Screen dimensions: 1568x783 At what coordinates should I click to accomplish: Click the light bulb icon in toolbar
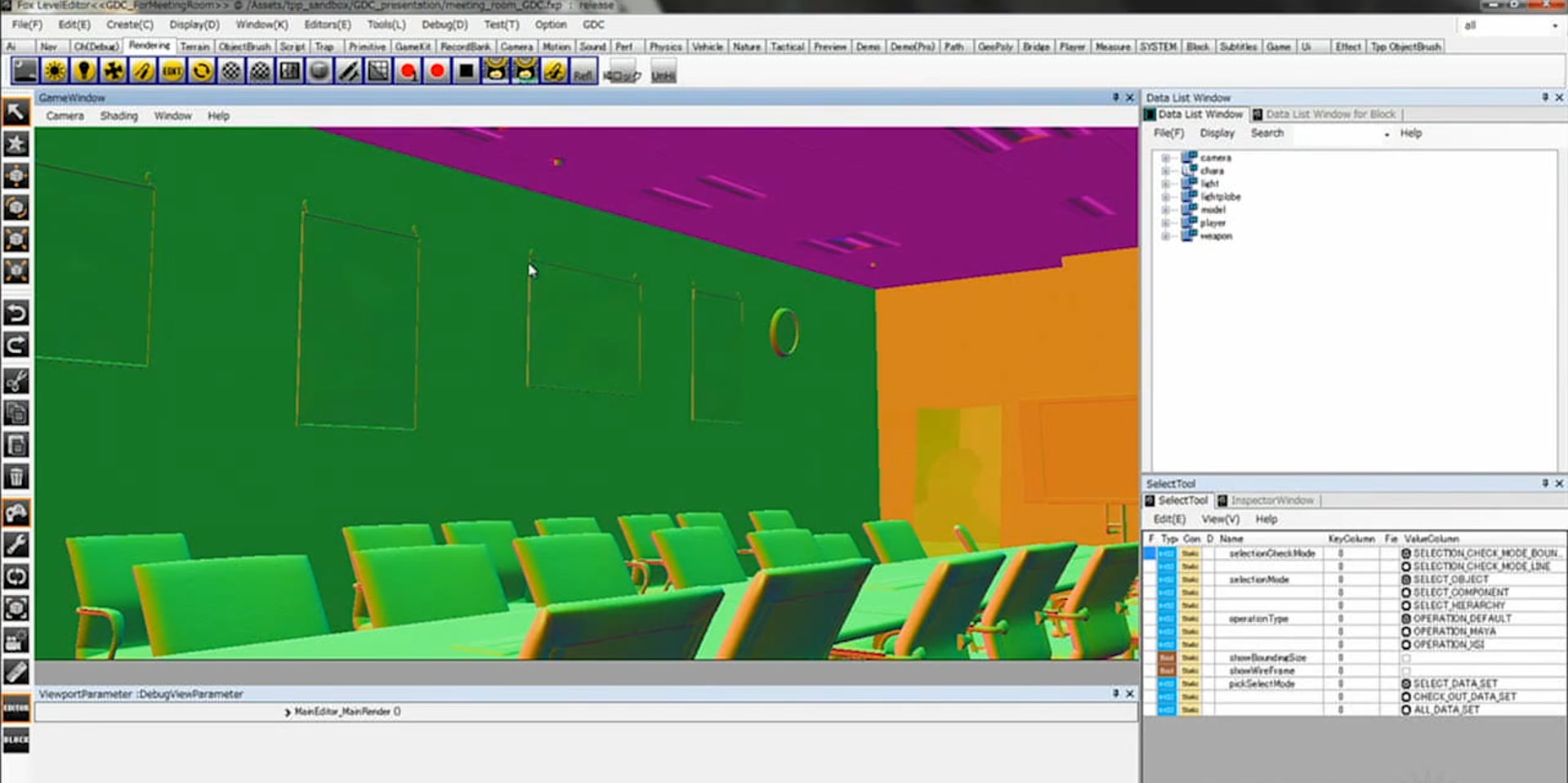click(x=84, y=71)
